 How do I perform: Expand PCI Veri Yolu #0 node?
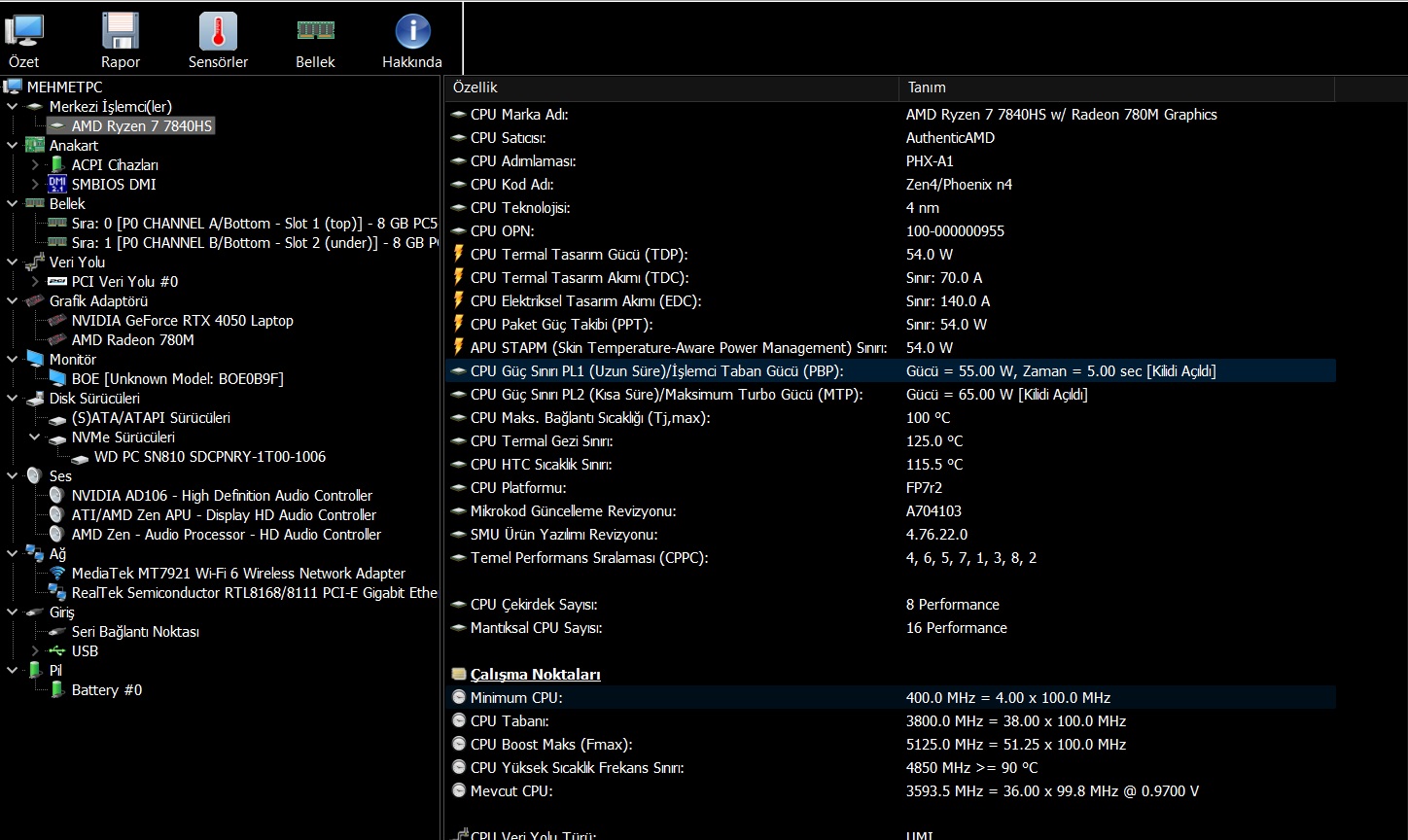[35, 282]
